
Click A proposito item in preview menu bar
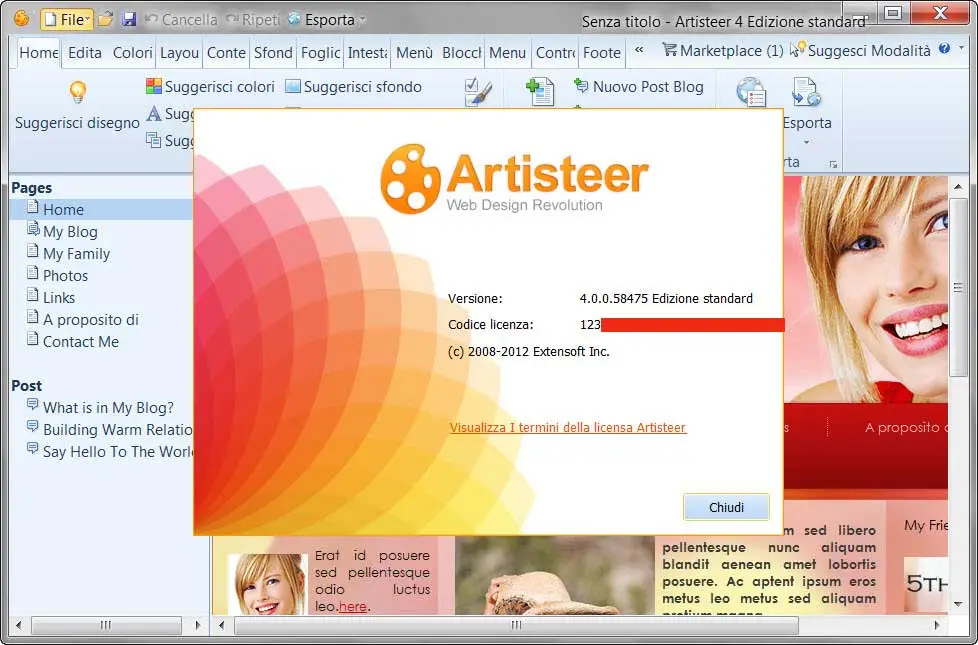(x=906, y=427)
